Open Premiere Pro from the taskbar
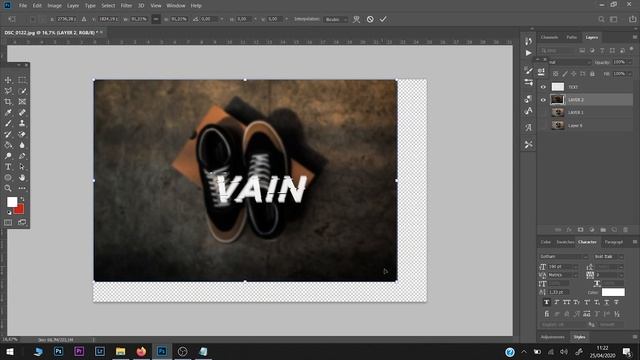 point(79,351)
